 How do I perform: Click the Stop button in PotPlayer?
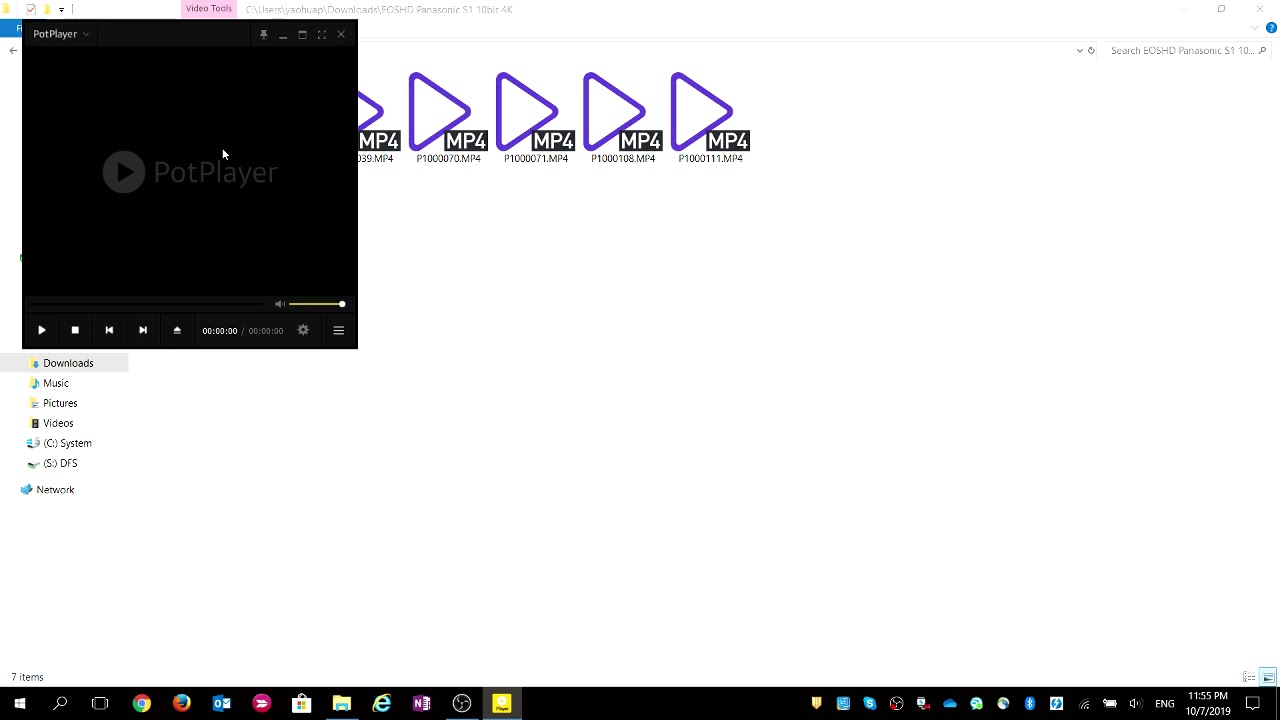point(75,330)
